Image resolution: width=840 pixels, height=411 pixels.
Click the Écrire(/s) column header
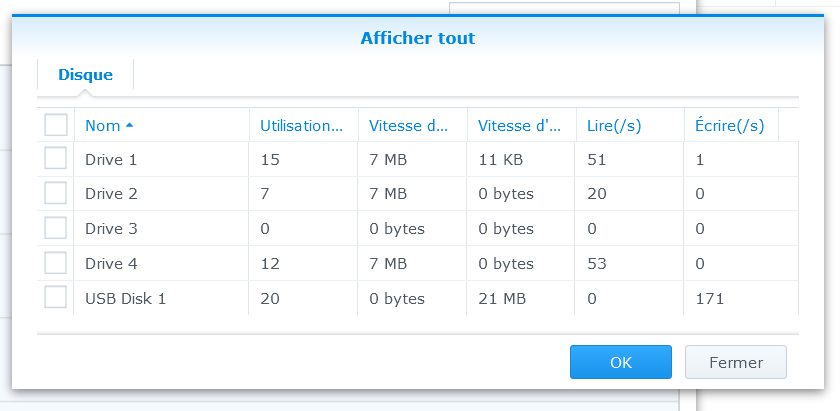coord(729,125)
